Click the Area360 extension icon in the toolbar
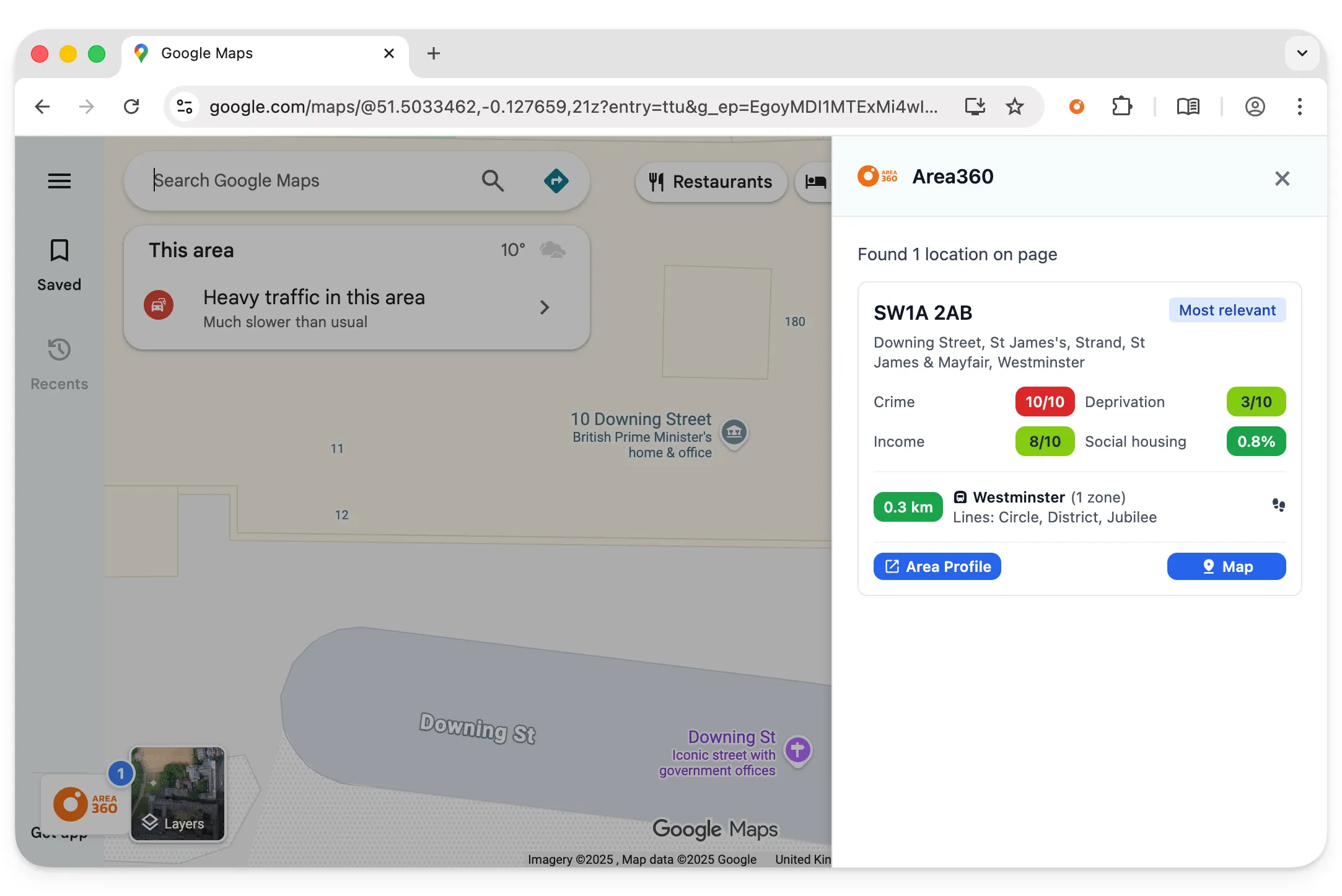This screenshot has width=1342, height=896. click(x=1076, y=107)
